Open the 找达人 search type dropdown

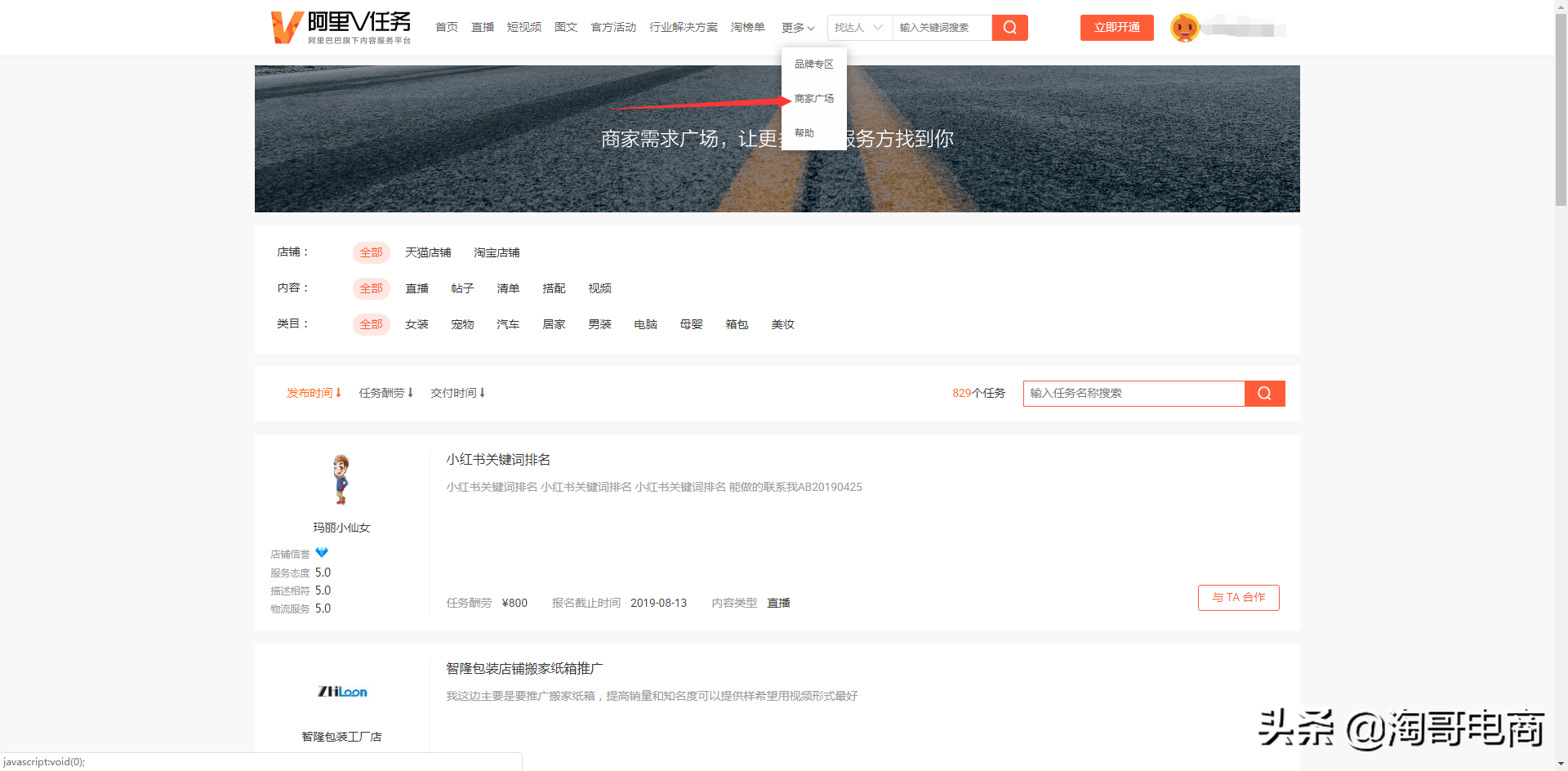click(x=859, y=28)
